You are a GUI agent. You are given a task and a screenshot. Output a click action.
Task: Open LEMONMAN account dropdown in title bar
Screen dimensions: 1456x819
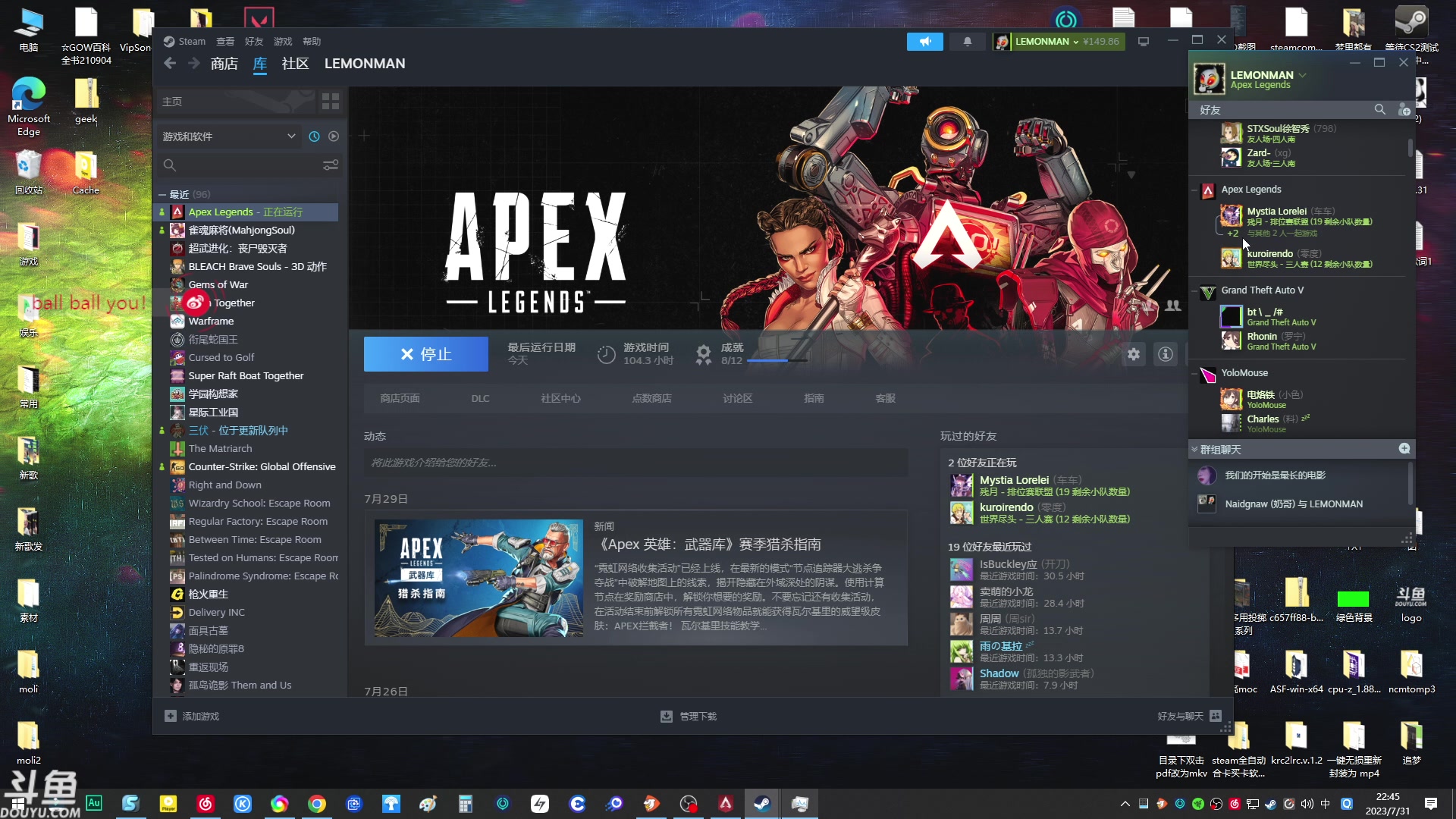coord(1046,42)
